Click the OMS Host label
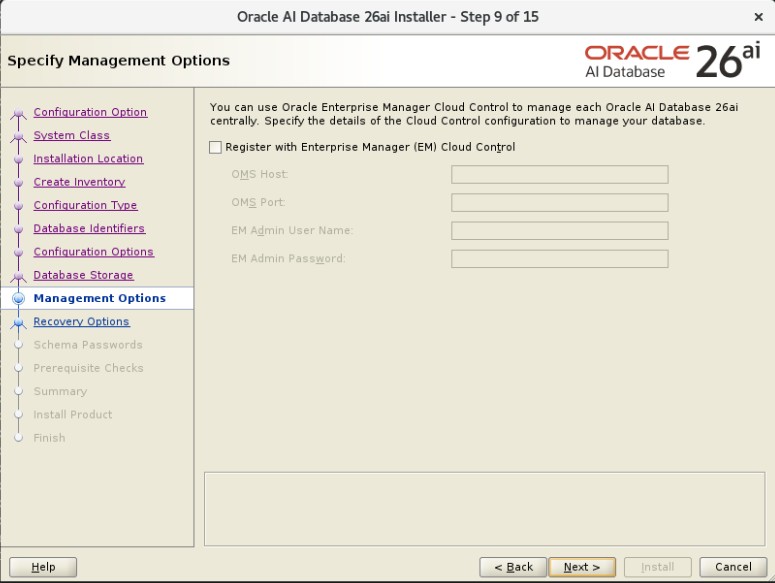The image size is (775, 583). point(259,174)
